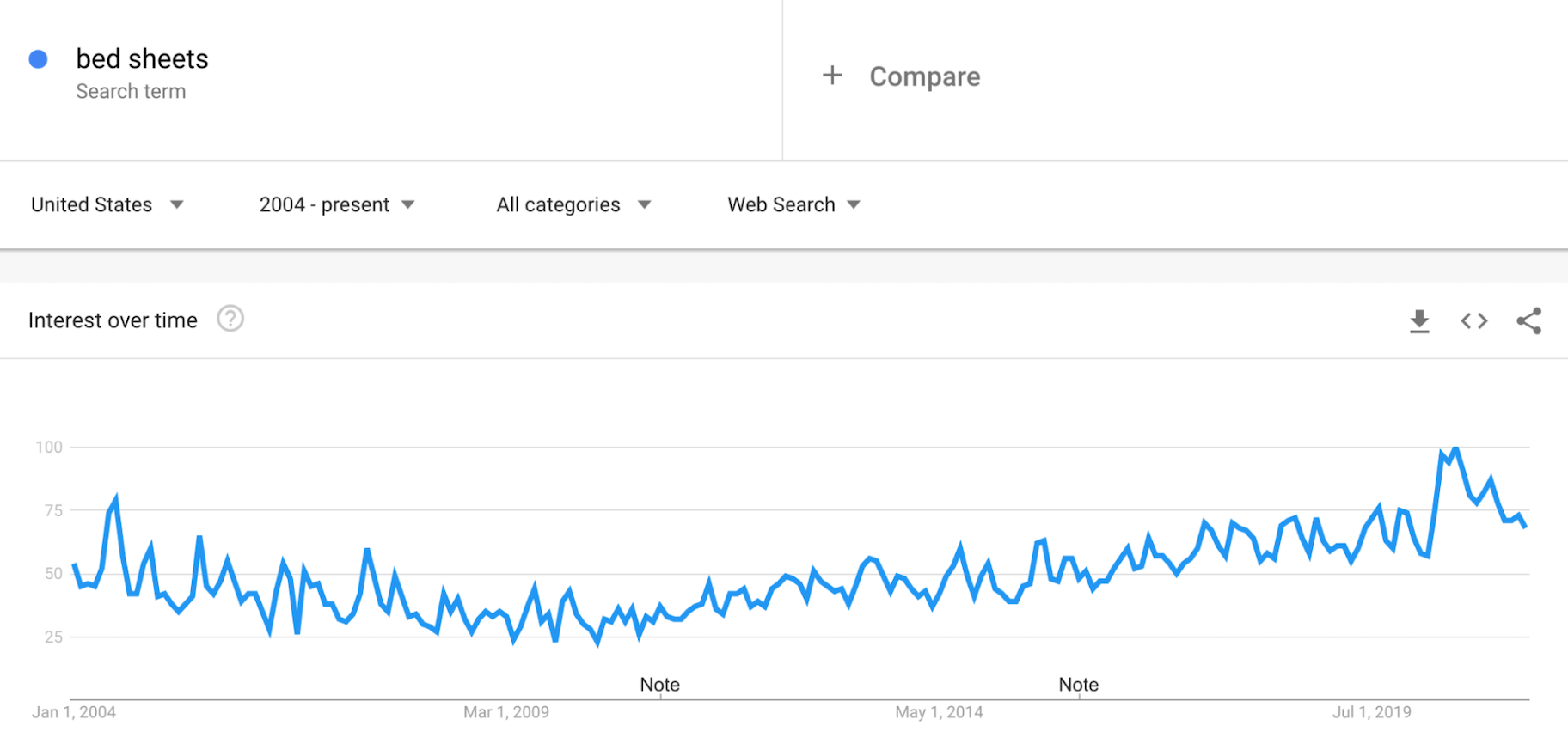Open the All categories dropdown

click(573, 204)
